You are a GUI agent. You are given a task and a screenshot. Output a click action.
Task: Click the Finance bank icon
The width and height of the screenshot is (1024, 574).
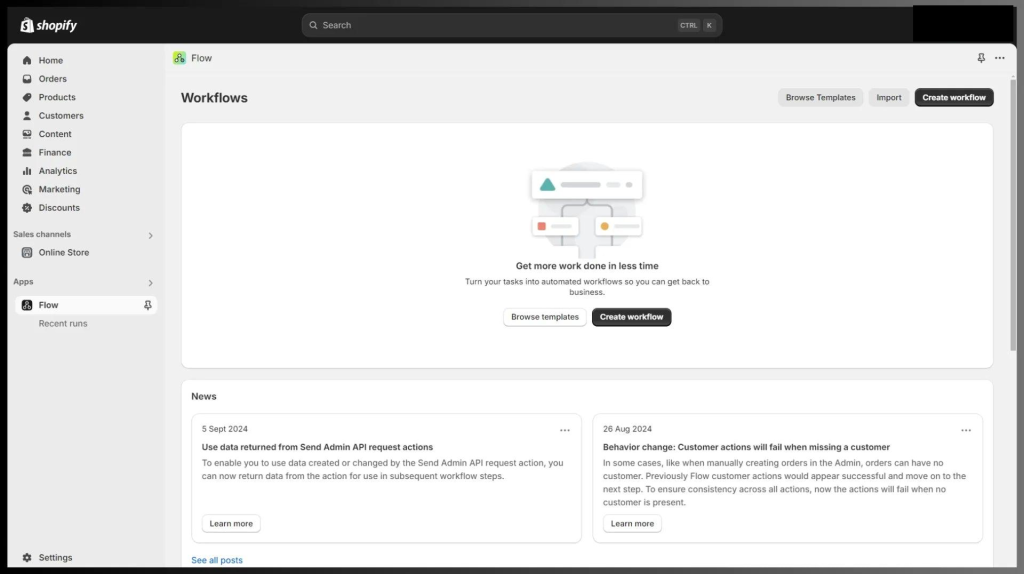point(27,152)
